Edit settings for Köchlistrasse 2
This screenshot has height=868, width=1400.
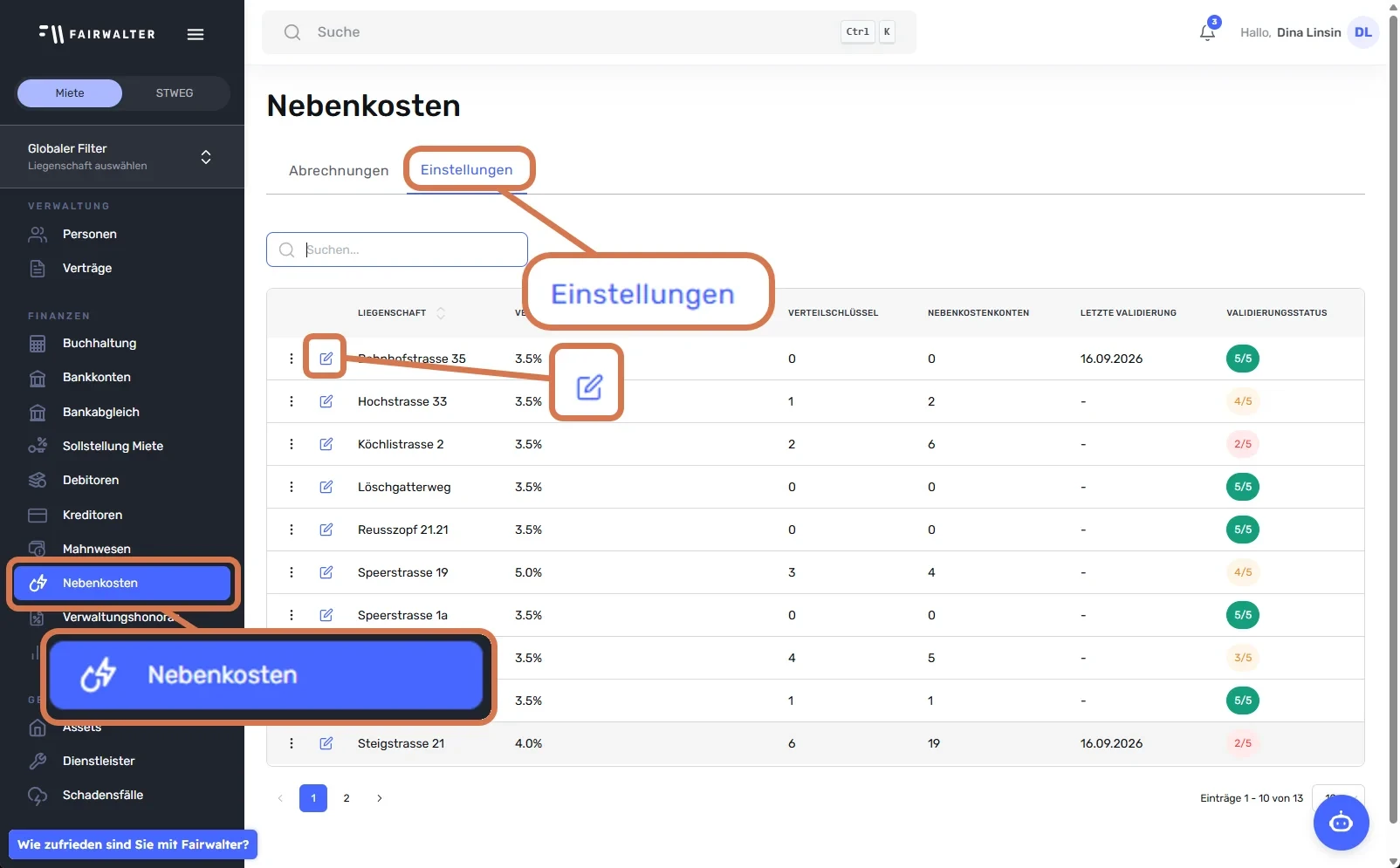pyautogui.click(x=326, y=444)
